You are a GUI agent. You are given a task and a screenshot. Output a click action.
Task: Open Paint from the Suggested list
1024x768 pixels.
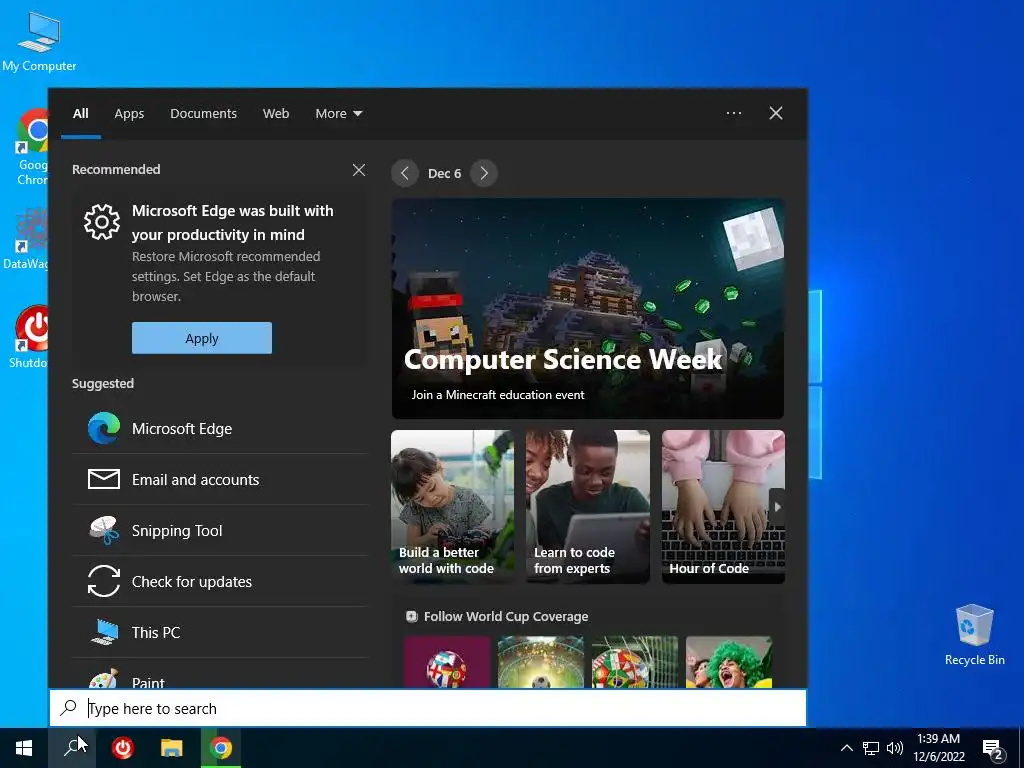coord(219,679)
